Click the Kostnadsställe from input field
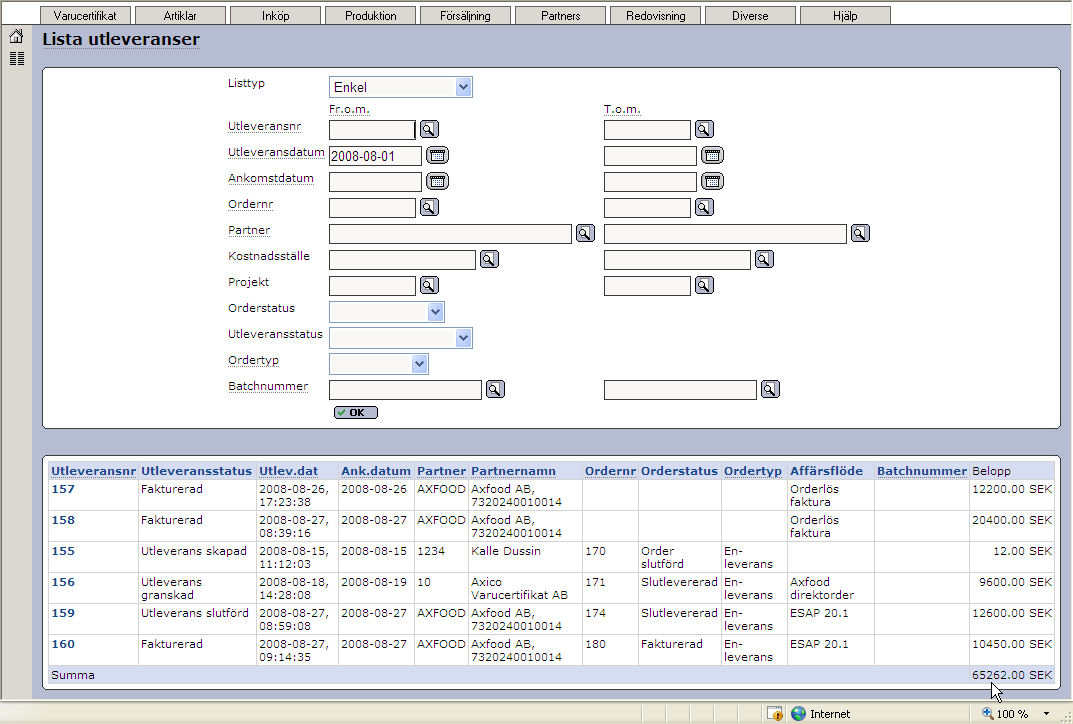The height and width of the screenshot is (724, 1073). (402, 260)
